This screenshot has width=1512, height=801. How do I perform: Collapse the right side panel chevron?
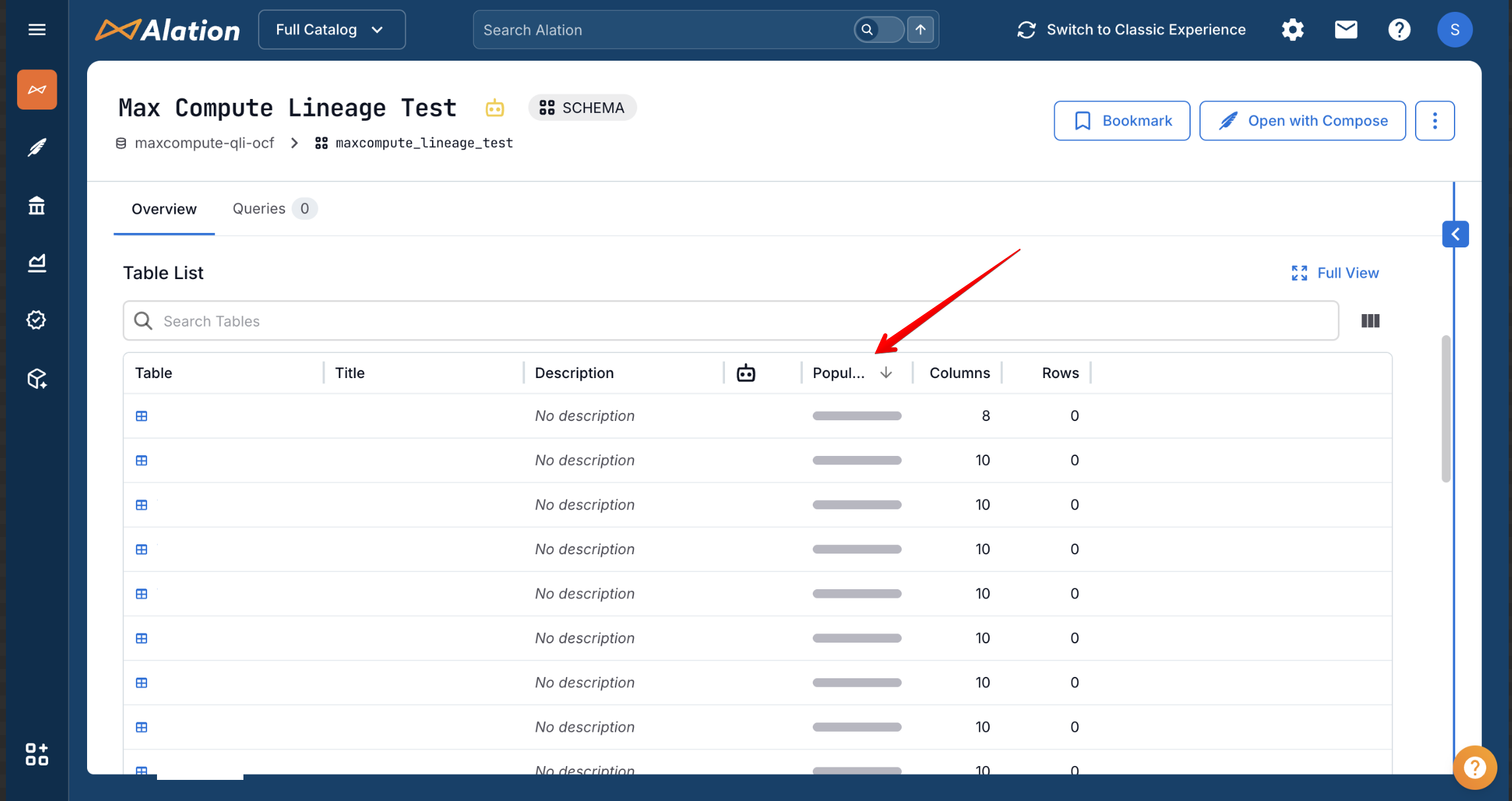click(x=1455, y=234)
